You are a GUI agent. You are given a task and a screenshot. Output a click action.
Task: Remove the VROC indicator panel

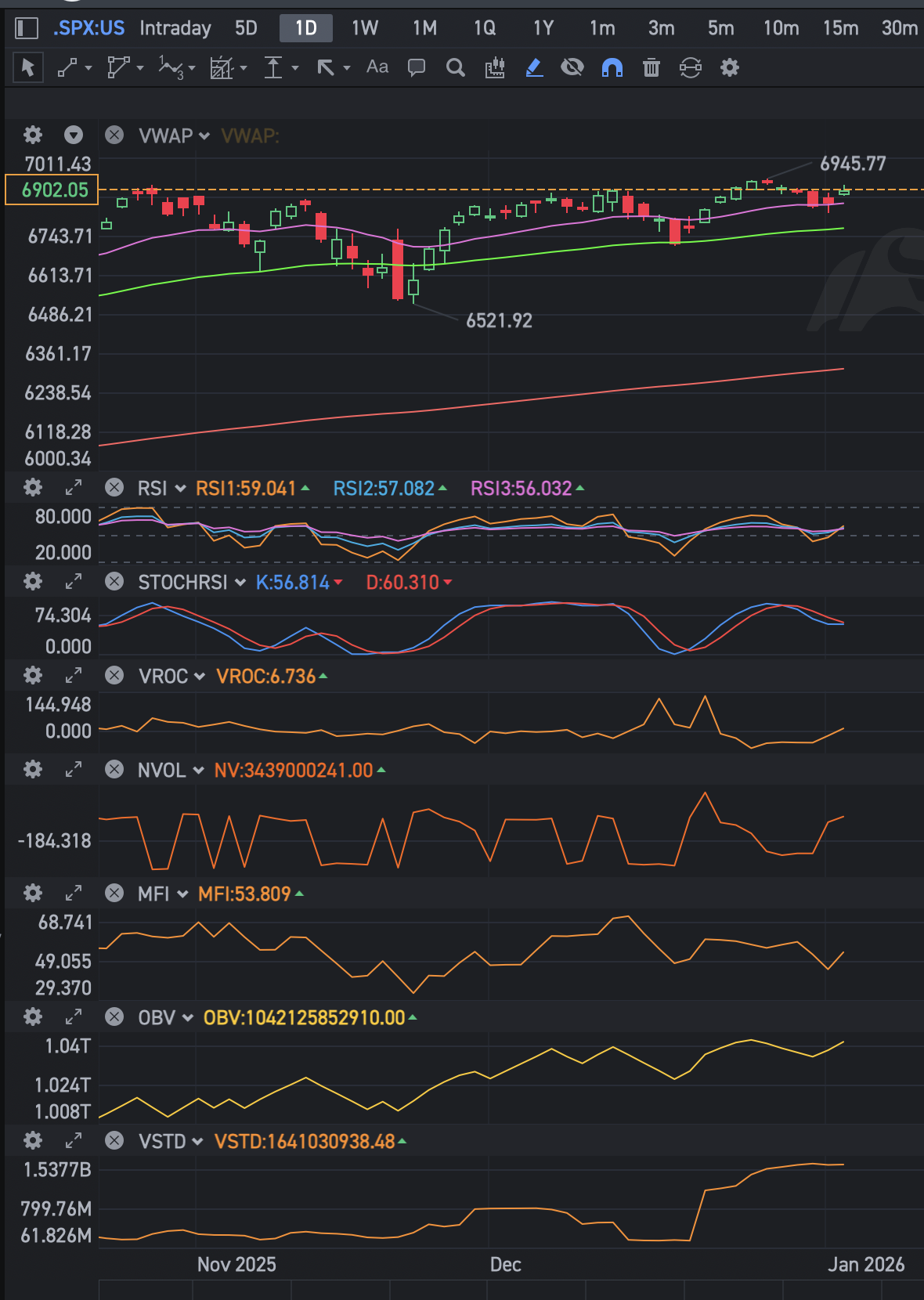[114, 676]
